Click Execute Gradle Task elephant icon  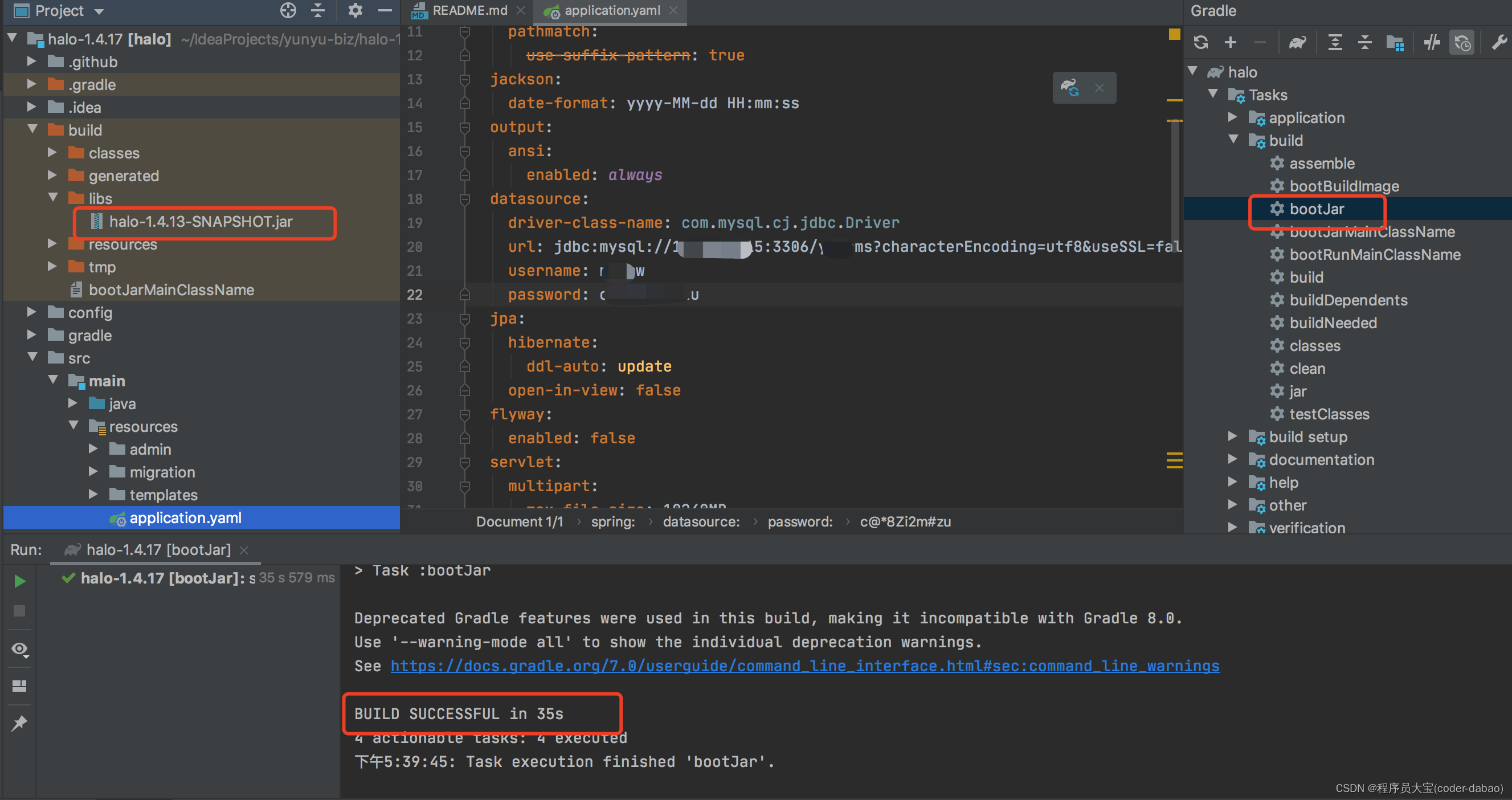tap(1297, 42)
